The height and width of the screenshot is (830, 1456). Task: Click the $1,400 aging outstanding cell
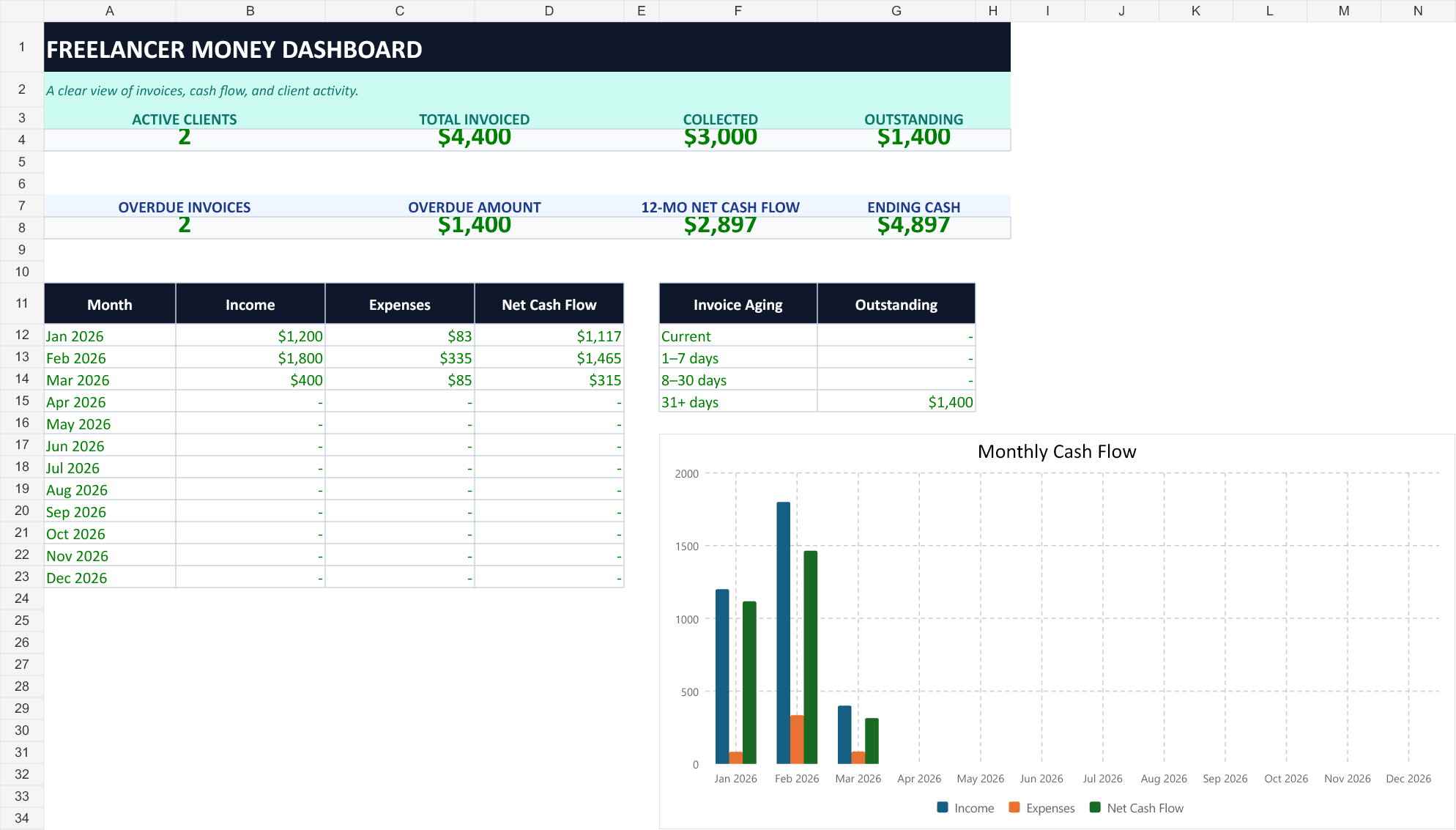coord(896,401)
